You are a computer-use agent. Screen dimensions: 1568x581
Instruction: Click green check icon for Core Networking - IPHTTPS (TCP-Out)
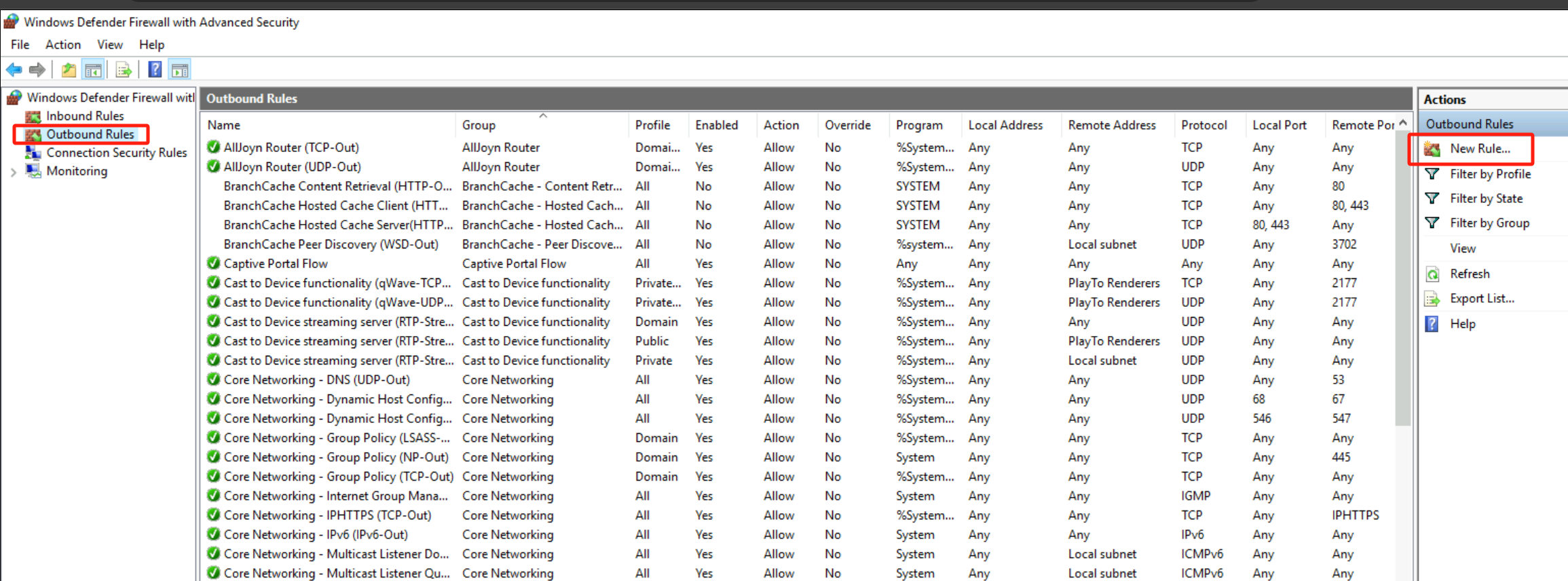point(214,515)
